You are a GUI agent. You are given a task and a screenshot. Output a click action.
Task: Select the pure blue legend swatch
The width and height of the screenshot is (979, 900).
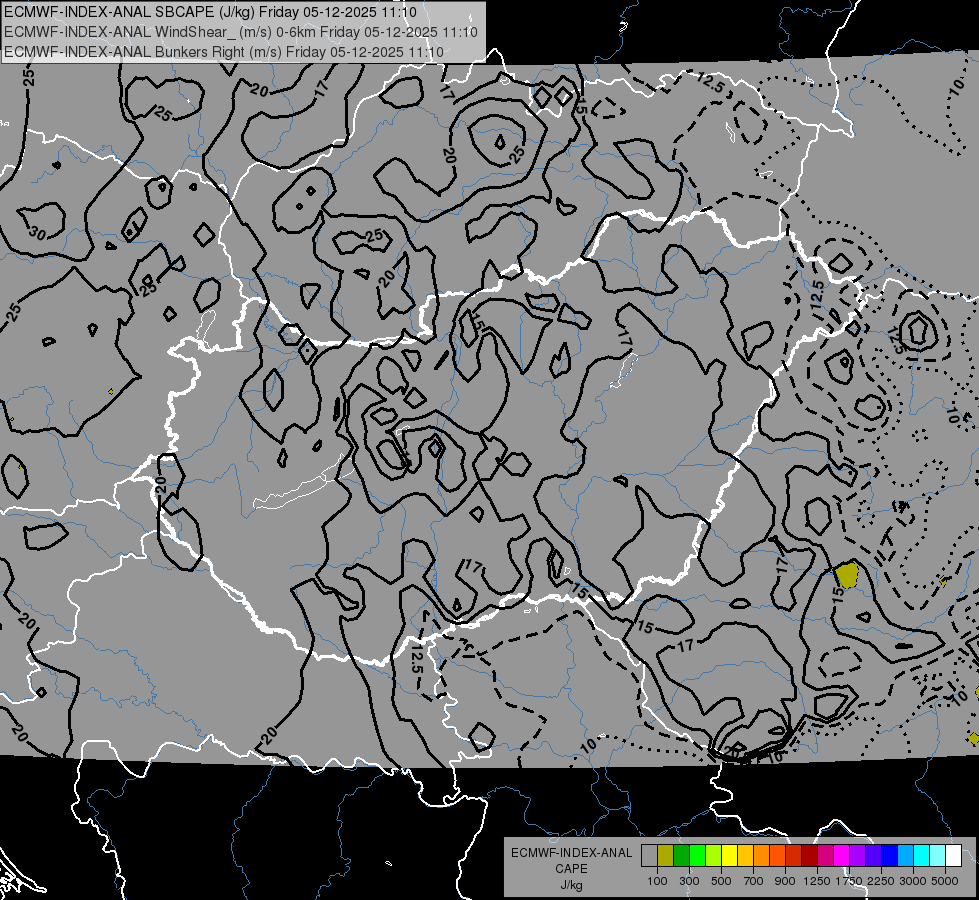click(890, 856)
